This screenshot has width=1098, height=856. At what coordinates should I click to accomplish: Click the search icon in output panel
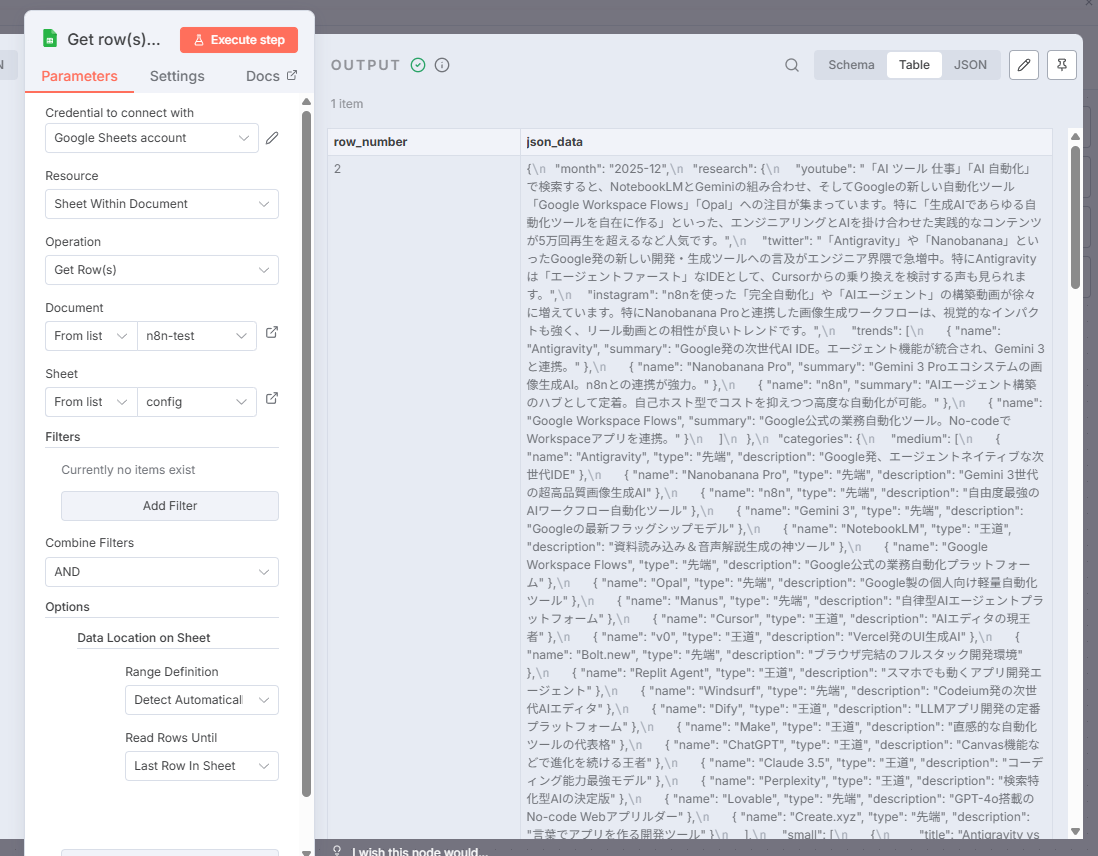[x=791, y=65]
